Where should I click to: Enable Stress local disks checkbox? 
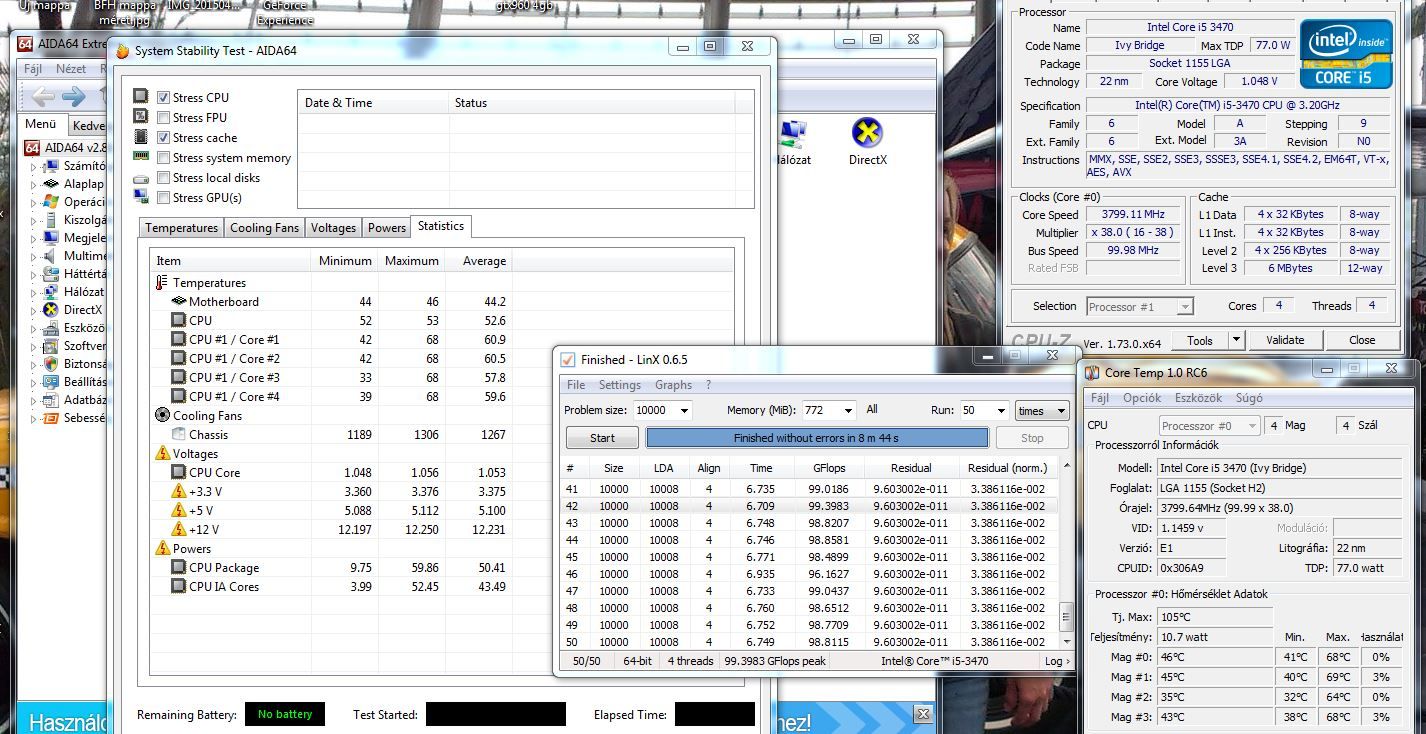164,178
